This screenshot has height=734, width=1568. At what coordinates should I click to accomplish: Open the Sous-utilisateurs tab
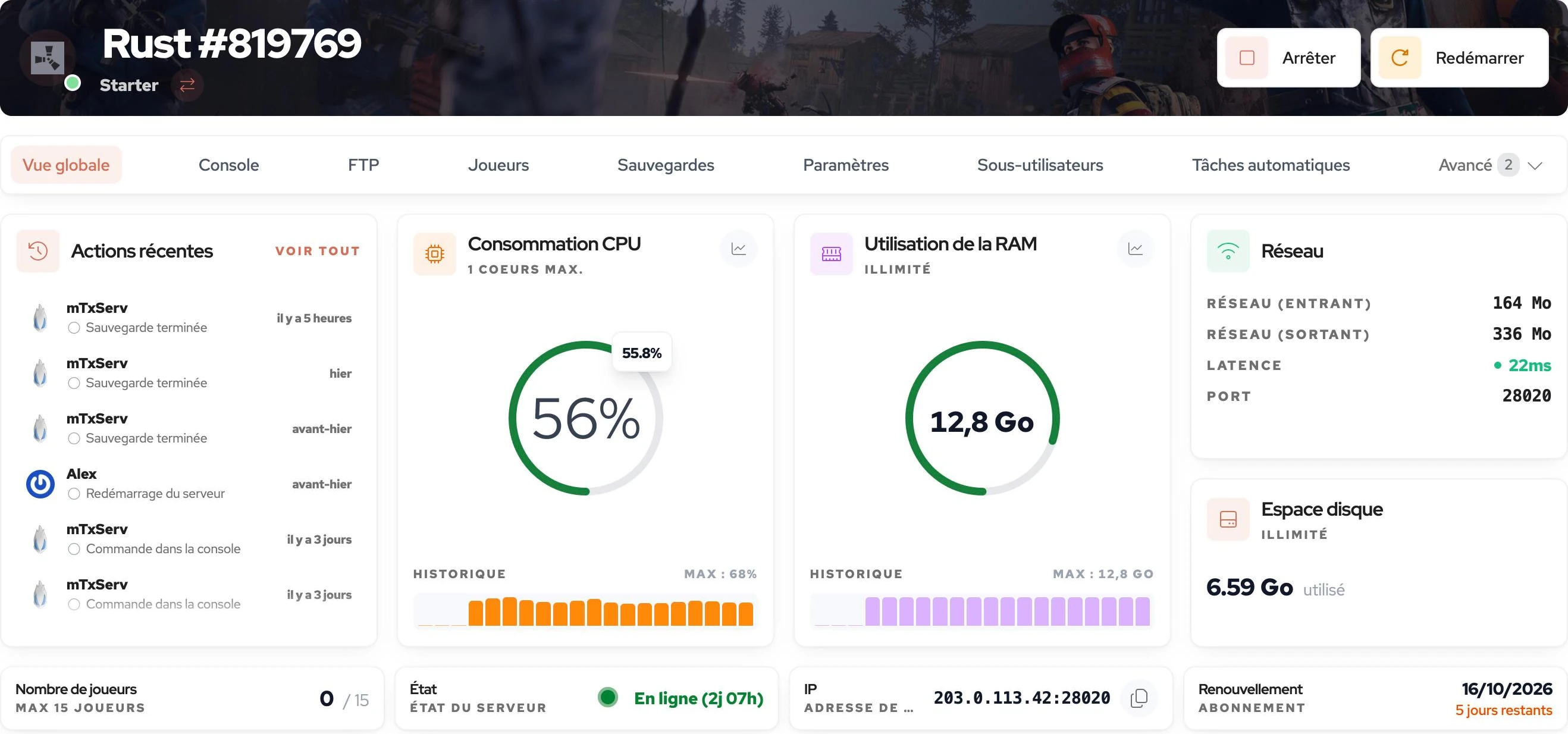click(x=1040, y=165)
